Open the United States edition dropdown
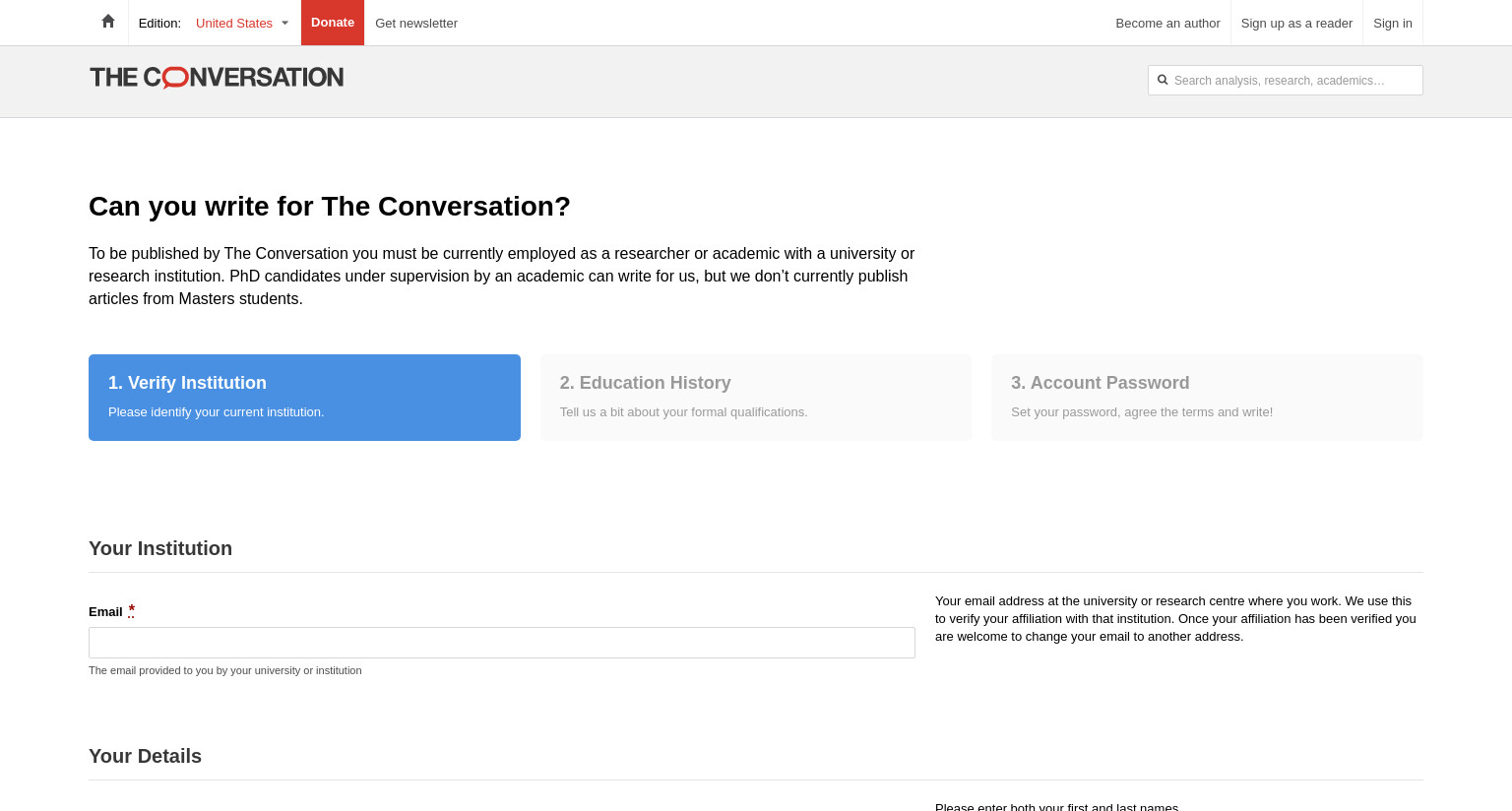 point(242,23)
